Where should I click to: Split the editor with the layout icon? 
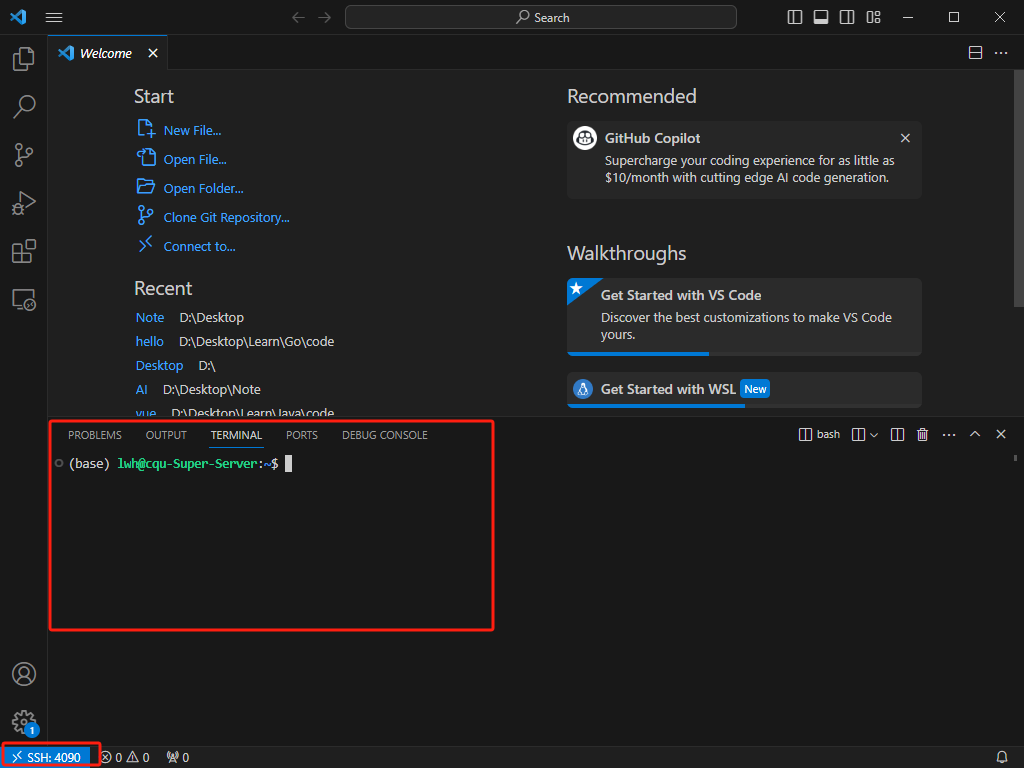(x=975, y=53)
